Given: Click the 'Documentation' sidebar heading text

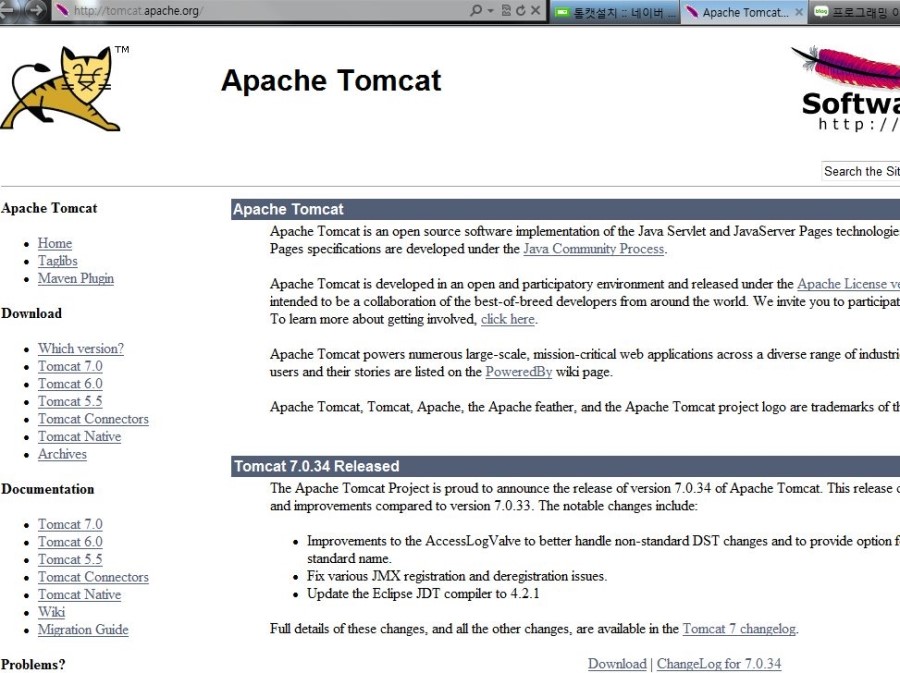Looking at the screenshot, I should [48, 489].
